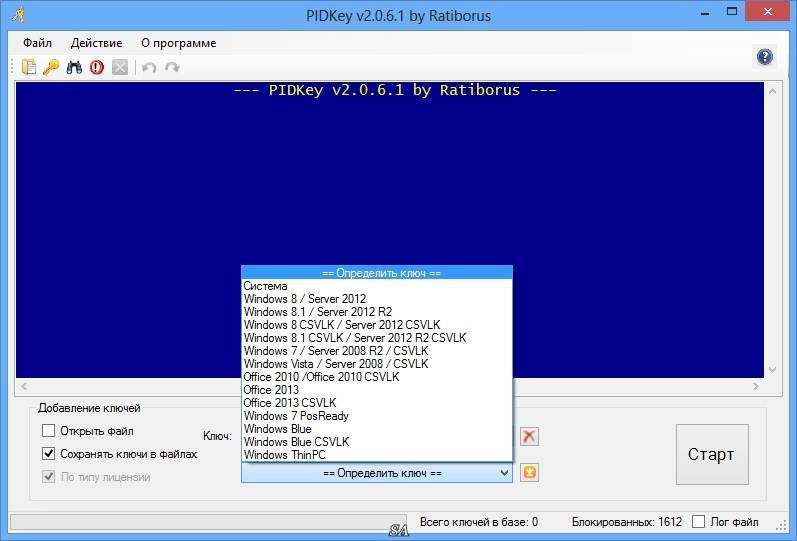The width and height of the screenshot is (797, 541).
Task: Pick Windows 8.1 CSVLK / Server 2012 R2 CSVLK
Action: coord(377,338)
